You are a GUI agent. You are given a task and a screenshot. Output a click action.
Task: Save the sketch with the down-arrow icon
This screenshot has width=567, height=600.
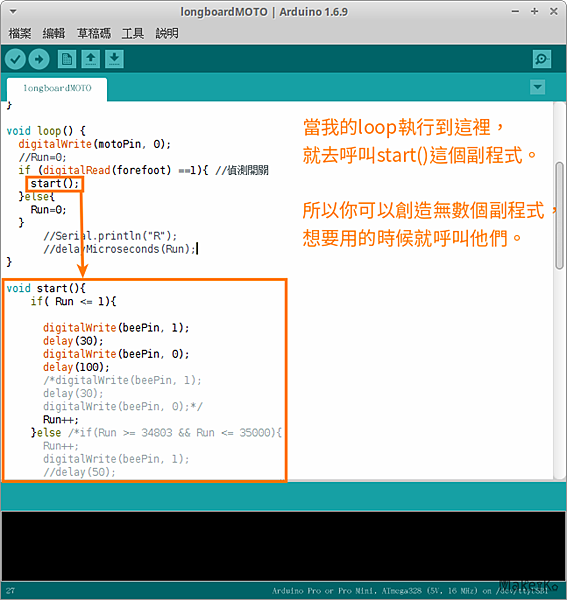coord(114,59)
